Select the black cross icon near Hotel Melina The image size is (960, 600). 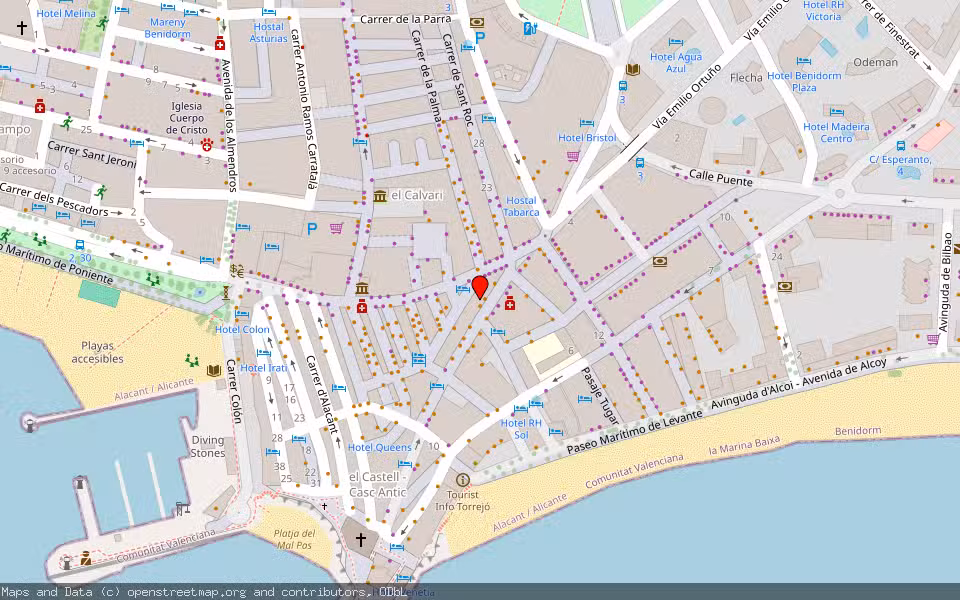click(x=22, y=28)
